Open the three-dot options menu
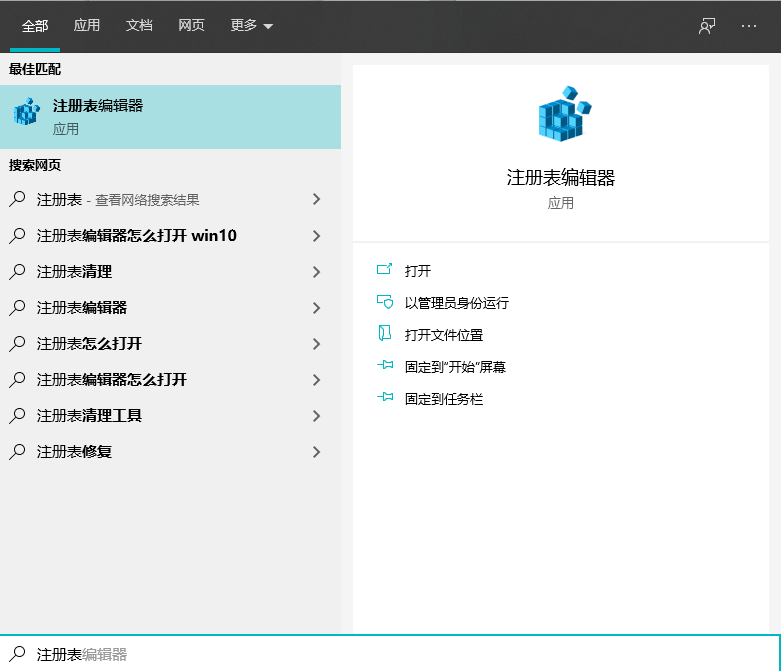 point(749,26)
